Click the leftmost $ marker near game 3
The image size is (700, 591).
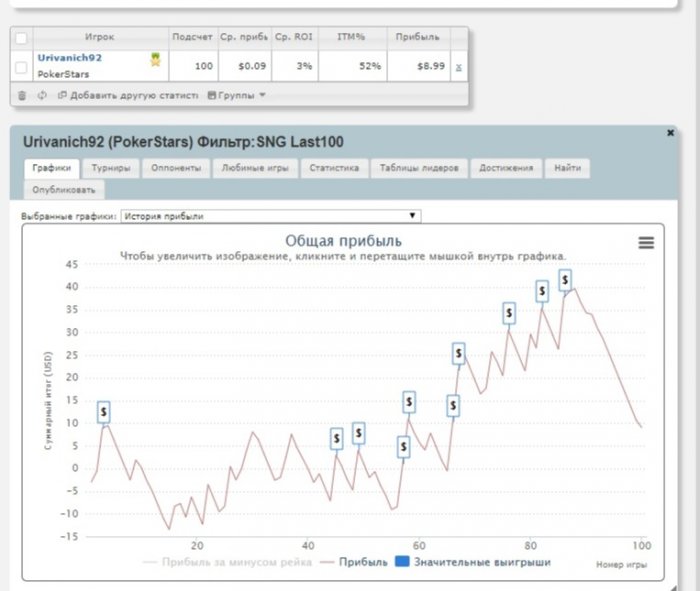click(104, 412)
